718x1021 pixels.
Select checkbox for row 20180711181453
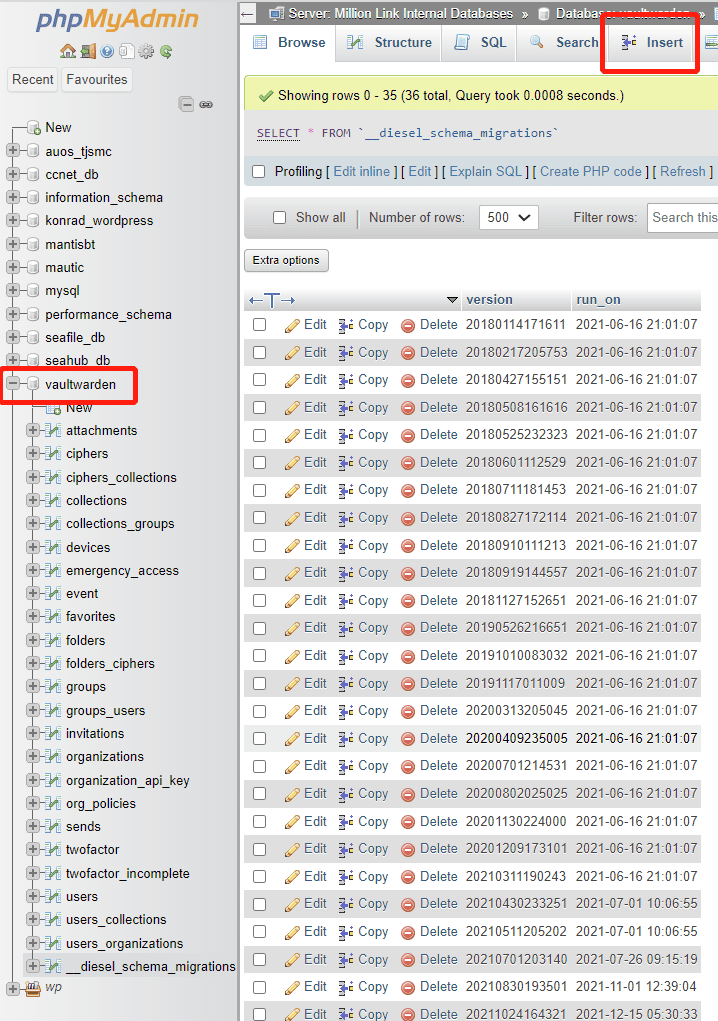[x=260, y=490]
